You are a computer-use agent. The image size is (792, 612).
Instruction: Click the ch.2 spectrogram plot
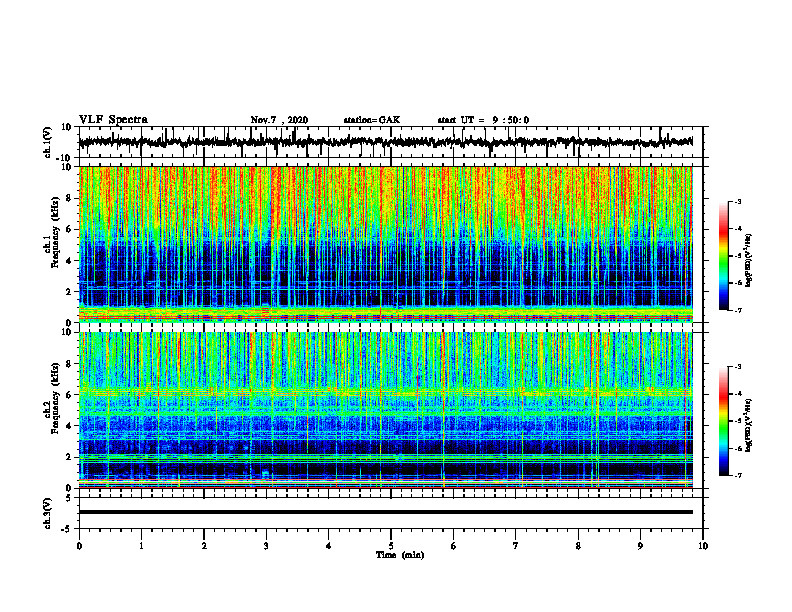coord(386,410)
